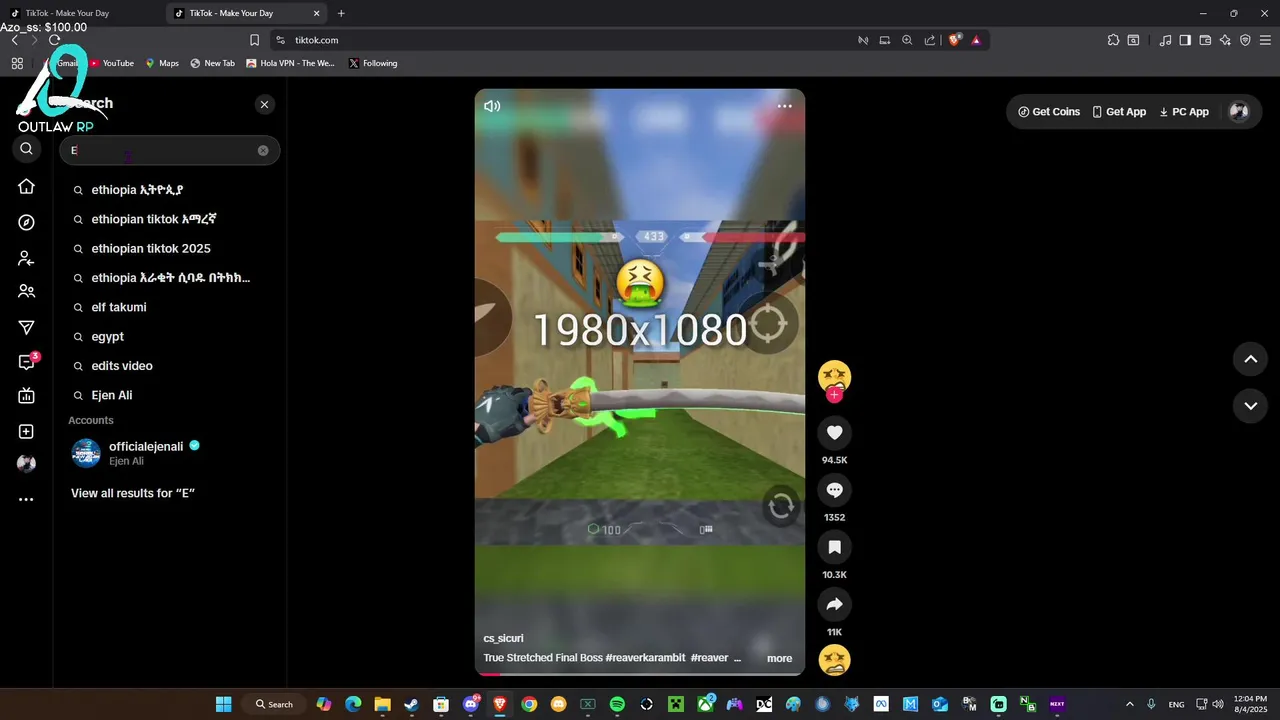1280x720 pixels.
Task: Open comments on the video (1352)
Action: point(834,490)
